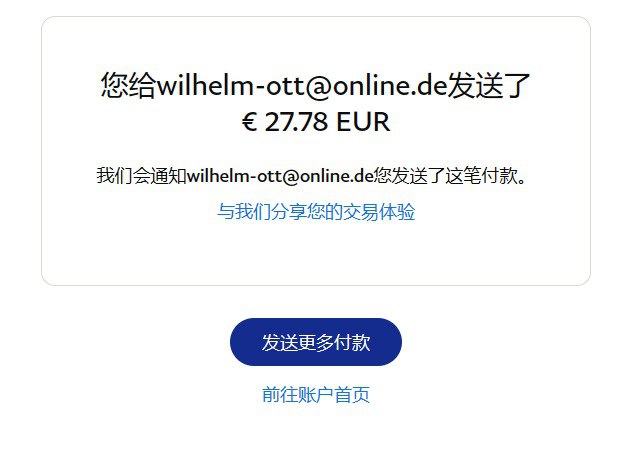Screen dimensions: 624x459
Task: Click the 您发送了 text in the notification sentence
Action: [409, 176]
